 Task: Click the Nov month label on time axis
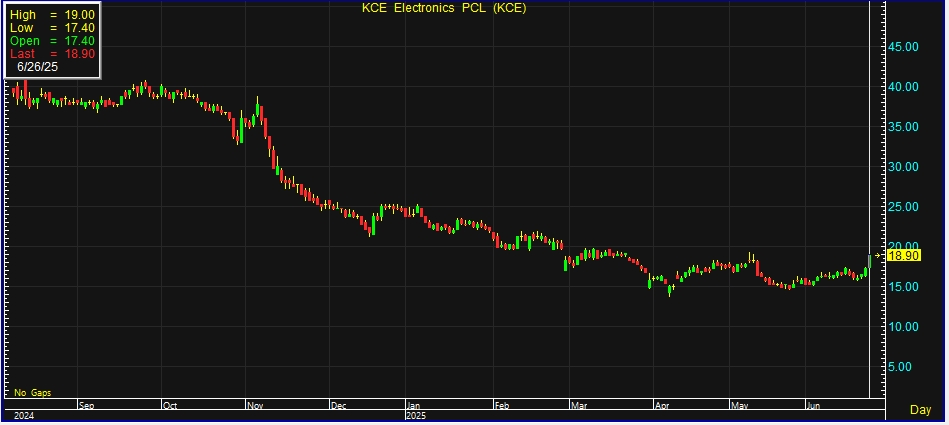tap(253, 405)
